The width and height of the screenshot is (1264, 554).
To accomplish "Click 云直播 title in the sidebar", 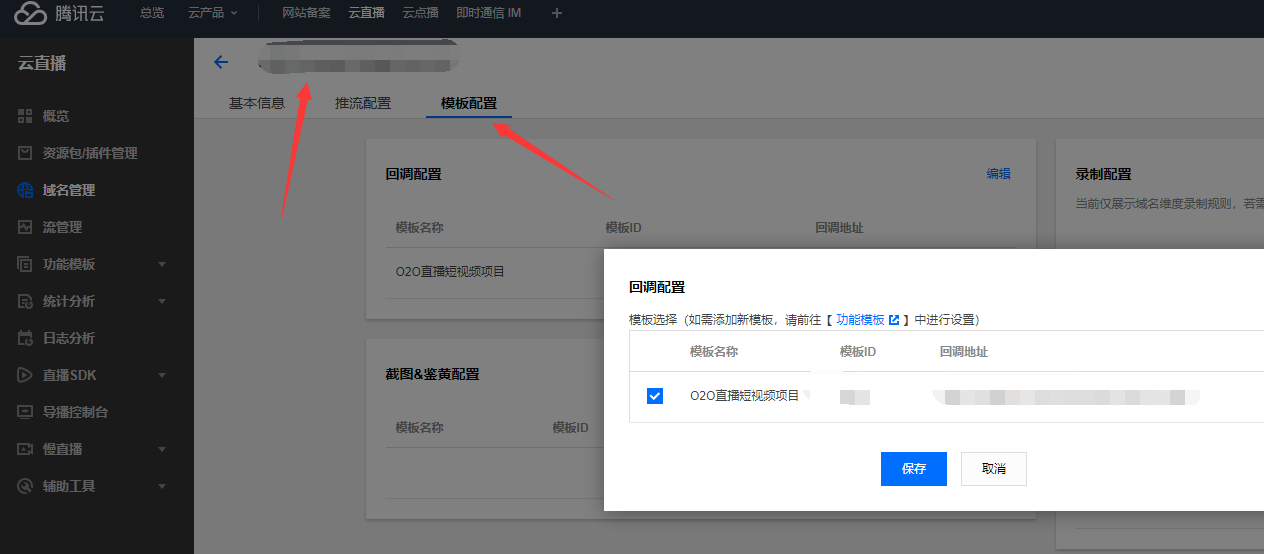I will tap(42, 63).
